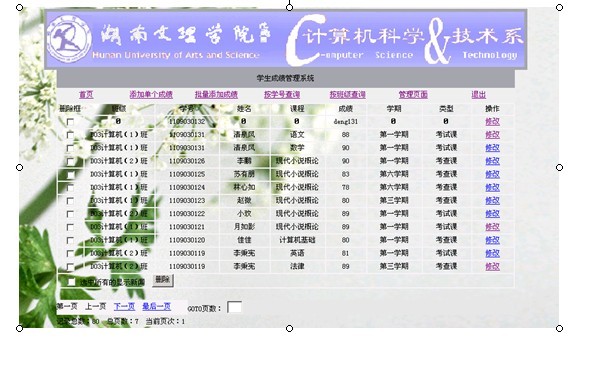Open 批量添加成绩 navigation link
This screenshot has height=369, width=599.
[216, 94]
